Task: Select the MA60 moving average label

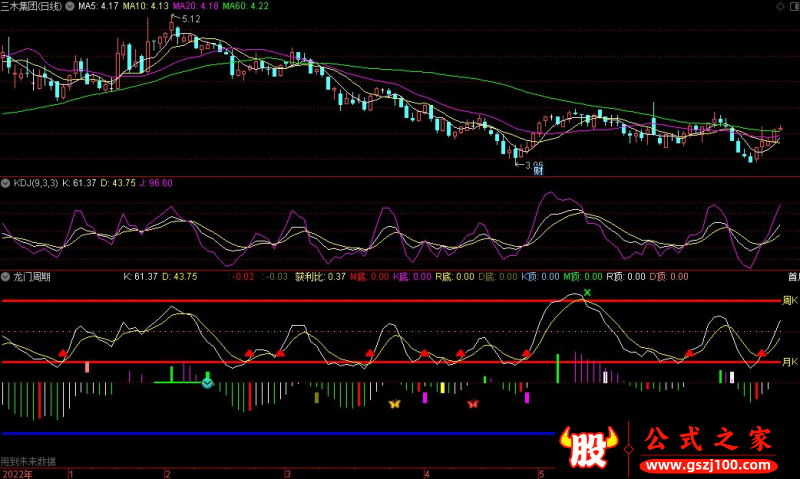Action: click(x=244, y=6)
